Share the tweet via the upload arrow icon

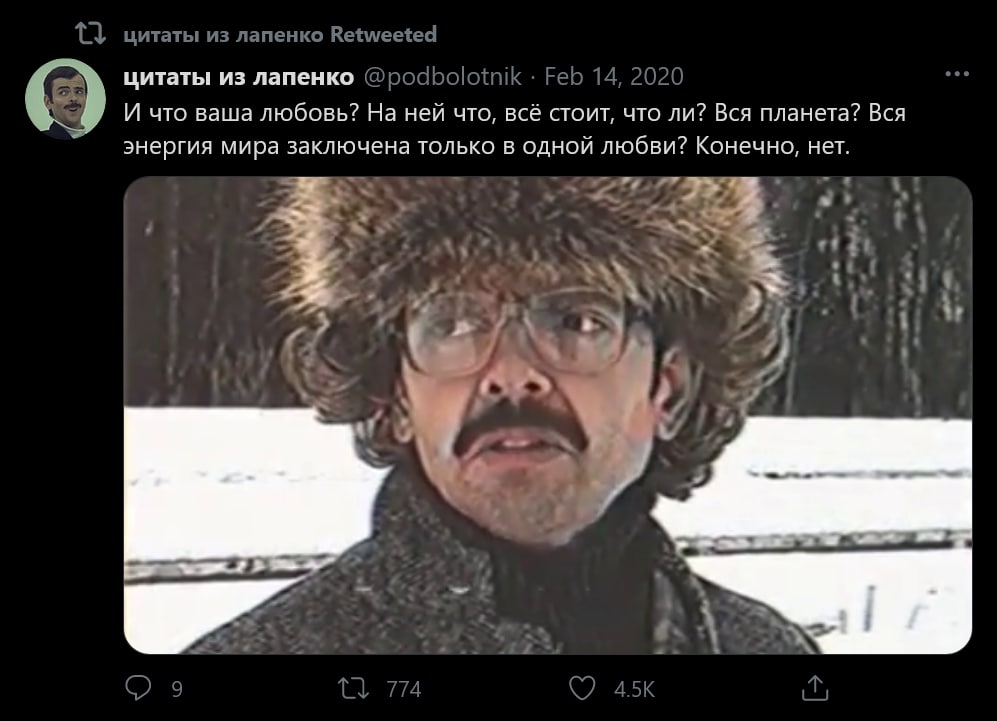coord(815,688)
